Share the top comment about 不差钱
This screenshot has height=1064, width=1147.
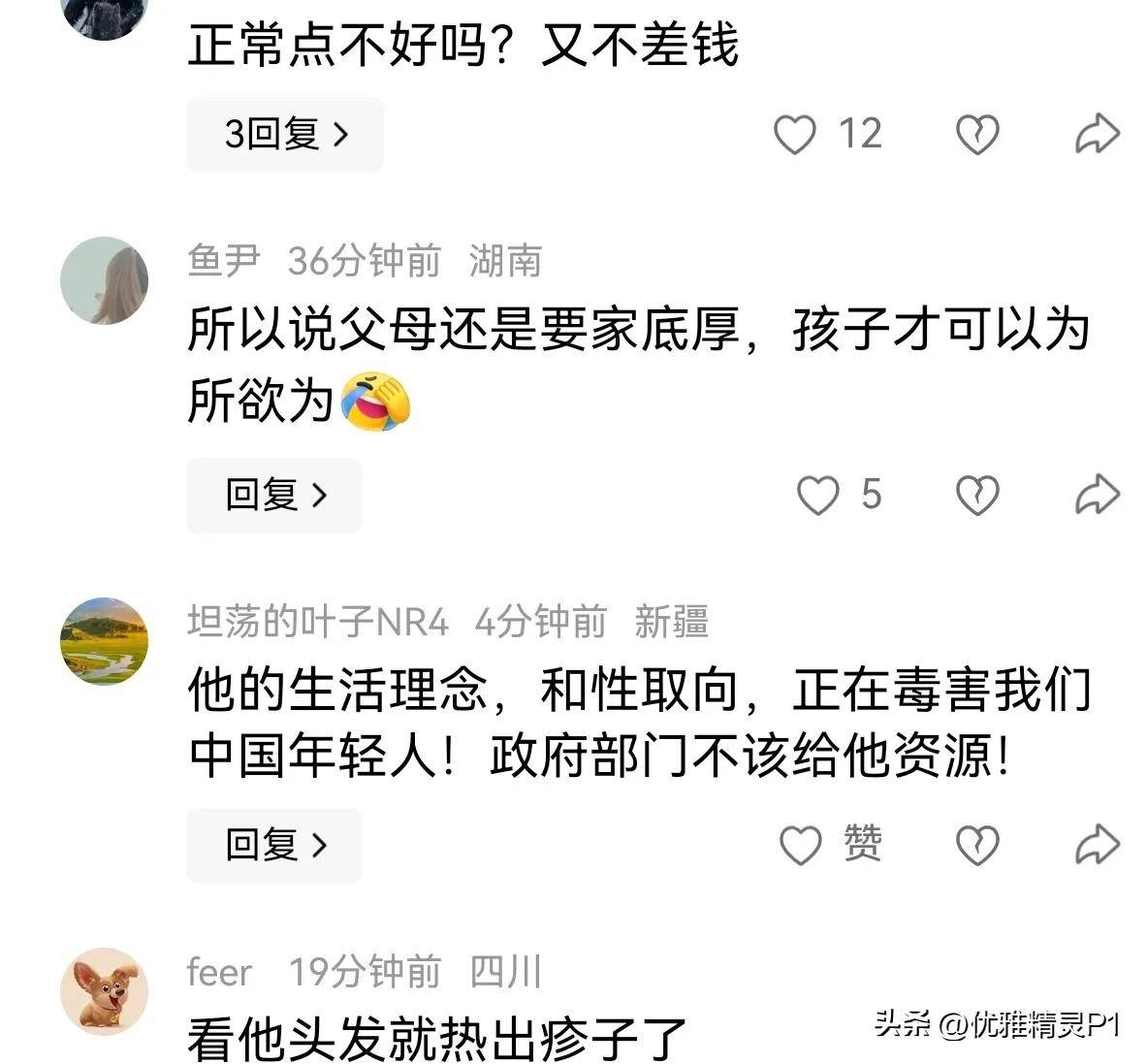pyautogui.click(x=1098, y=134)
